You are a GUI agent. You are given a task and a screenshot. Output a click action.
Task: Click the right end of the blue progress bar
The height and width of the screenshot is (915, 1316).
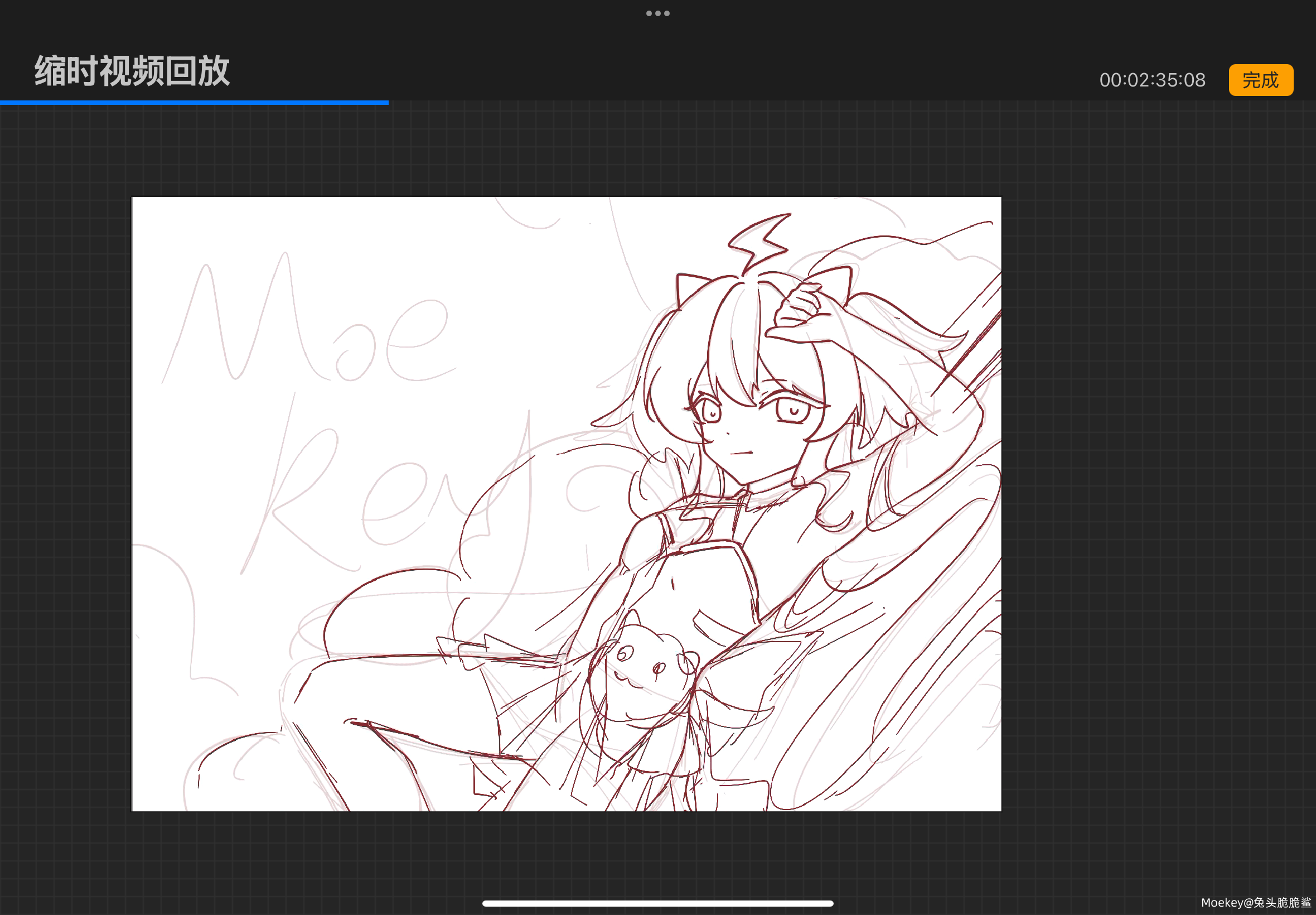(387, 103)
